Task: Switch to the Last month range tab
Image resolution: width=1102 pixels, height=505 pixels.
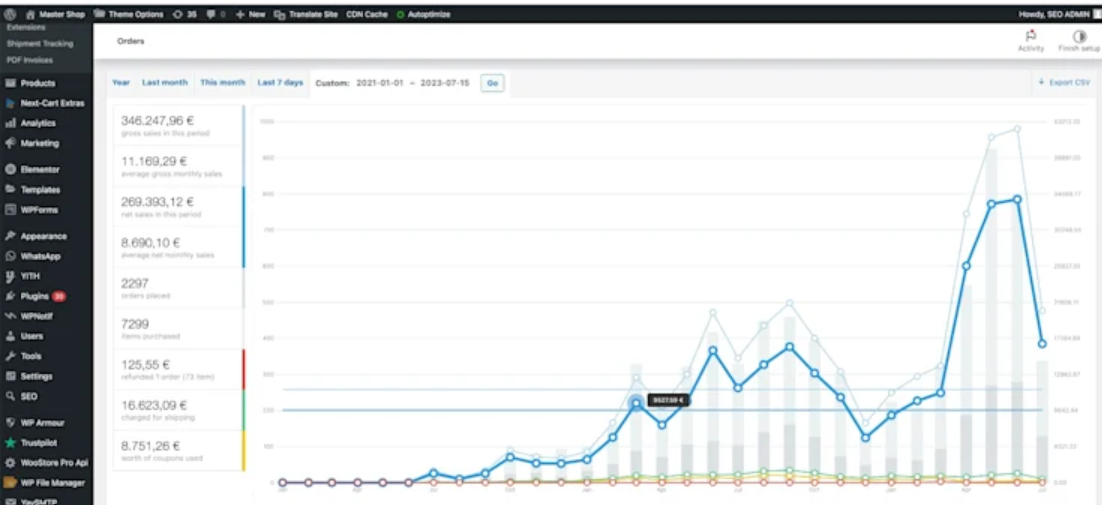Action: click(x=164, y=82)
